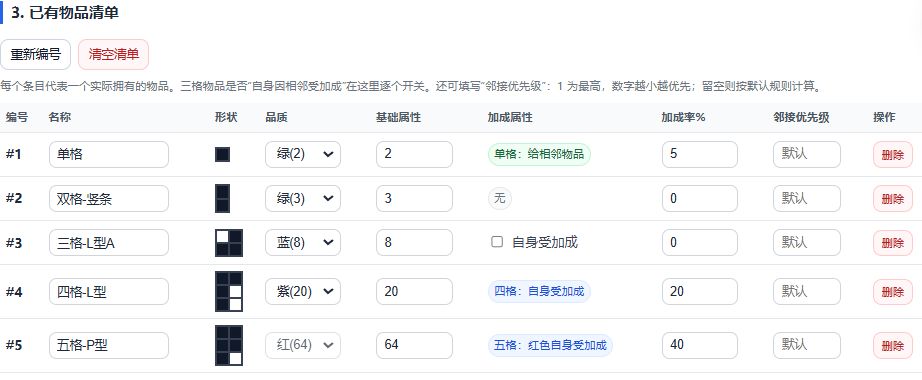Open the 绿(2) quality dropdown
922x380 pixels.
(x=303, y=154)
